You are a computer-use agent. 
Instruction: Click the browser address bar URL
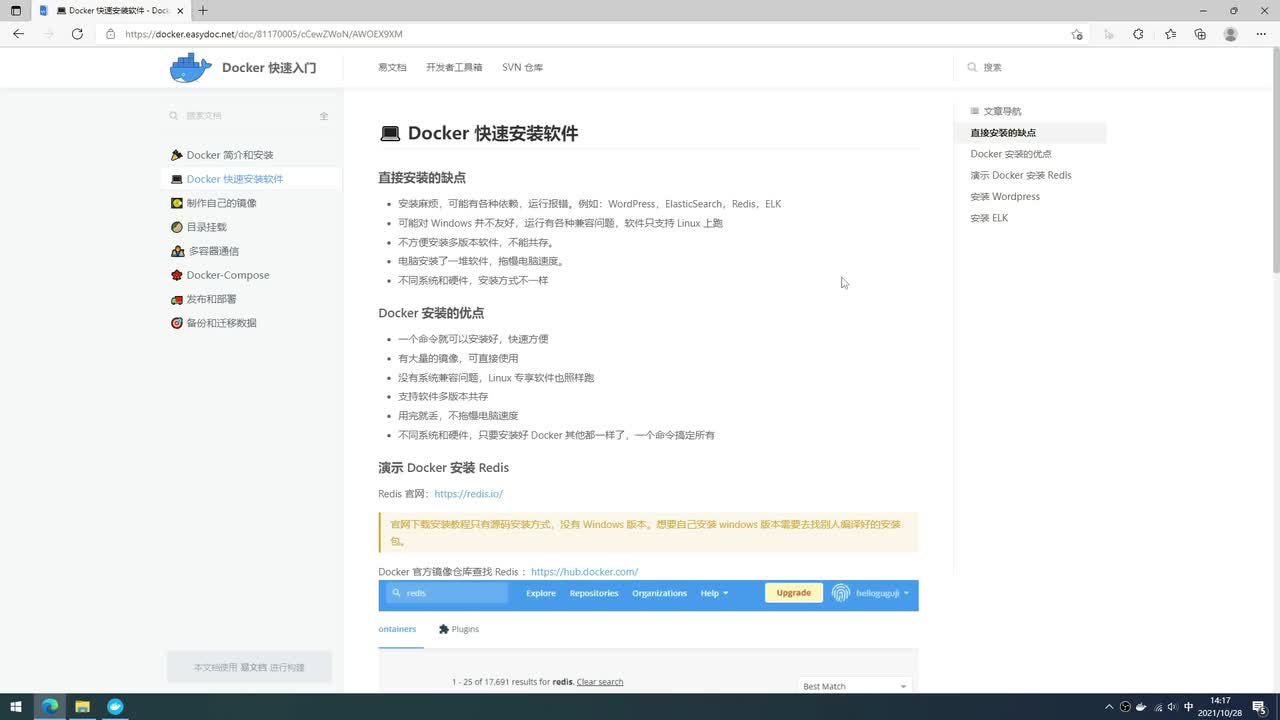(264, 34)
